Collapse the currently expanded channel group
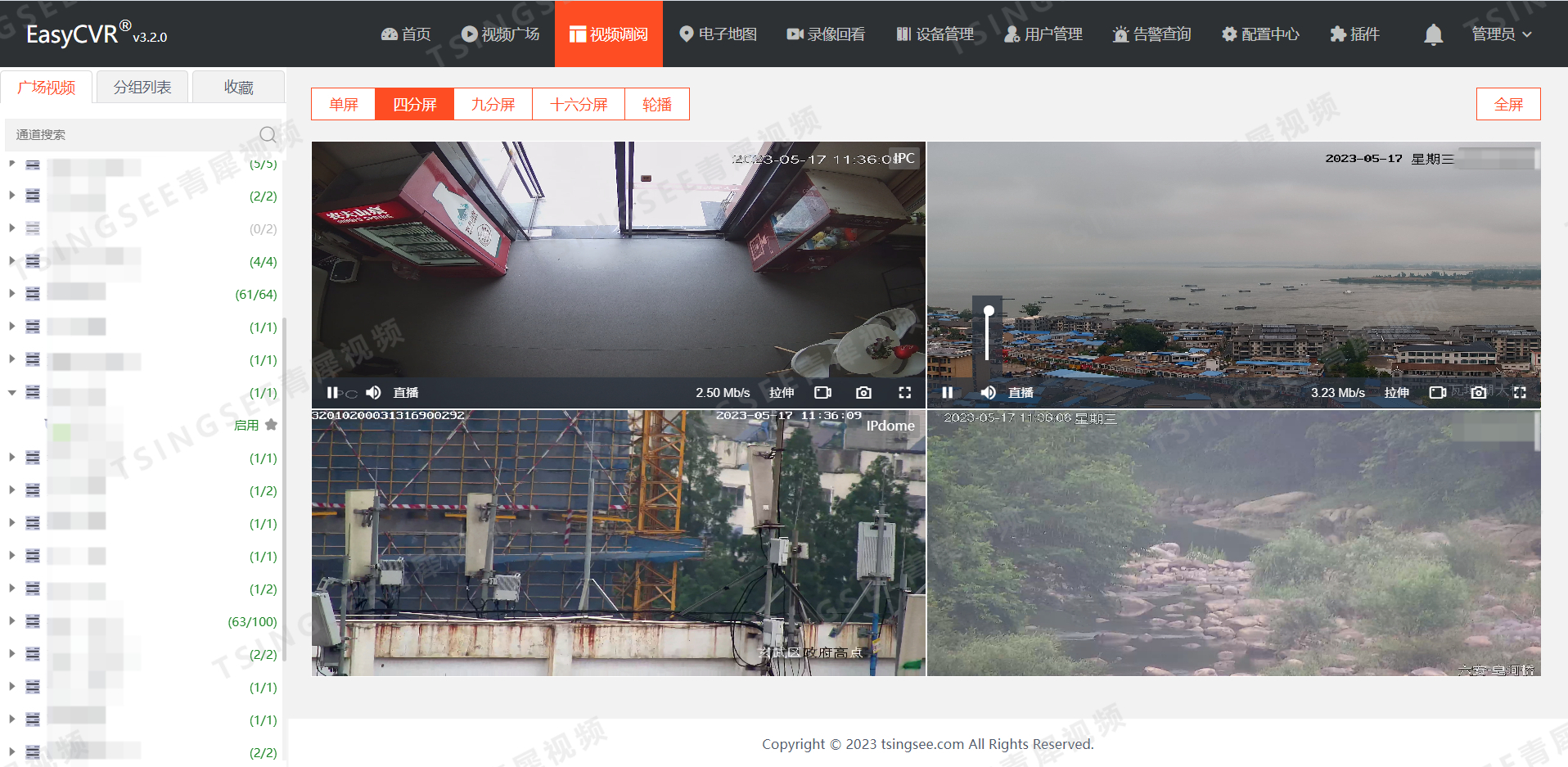Image resolution: width=1568 pixels, height=767 pixels. pos(11,392)
